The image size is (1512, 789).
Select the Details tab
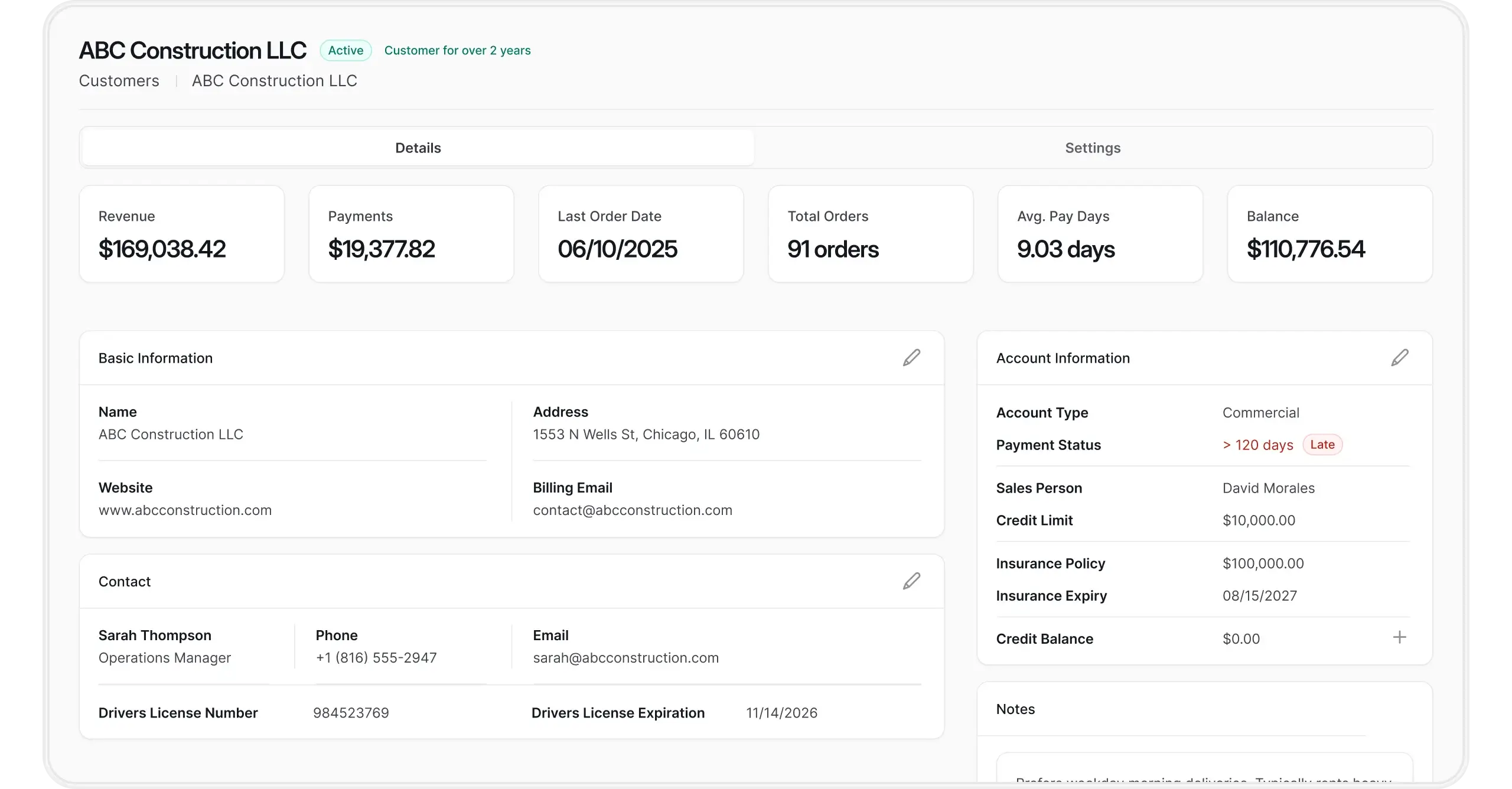418,148
